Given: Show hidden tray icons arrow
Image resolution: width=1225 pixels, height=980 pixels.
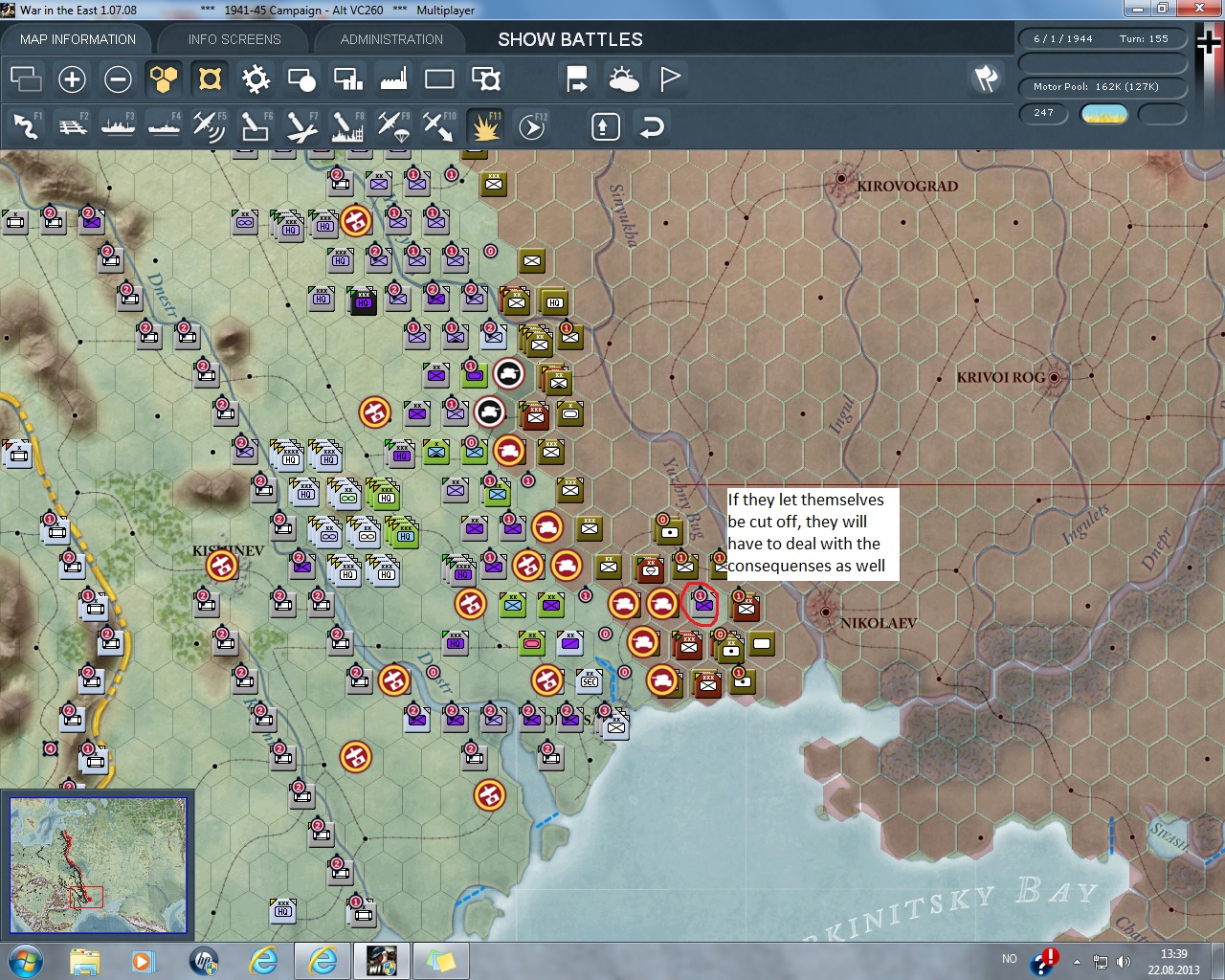Looking at the screenshot, I should click(1078, 962).
